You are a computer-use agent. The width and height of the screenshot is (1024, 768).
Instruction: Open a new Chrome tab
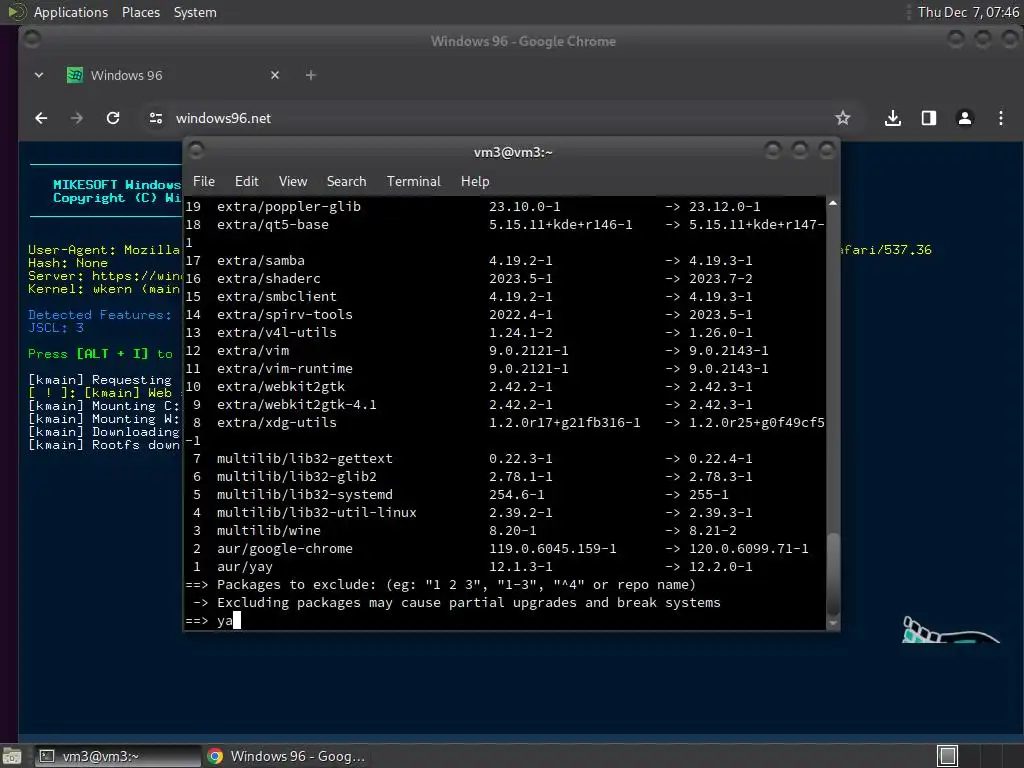tap(311, 75)
